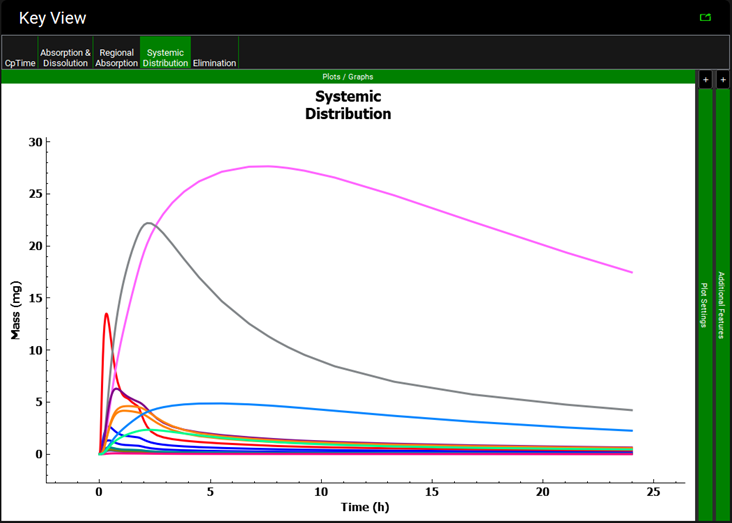Open the CpTime tab
This screenshot has width=732, height=523.
point(19,63)
